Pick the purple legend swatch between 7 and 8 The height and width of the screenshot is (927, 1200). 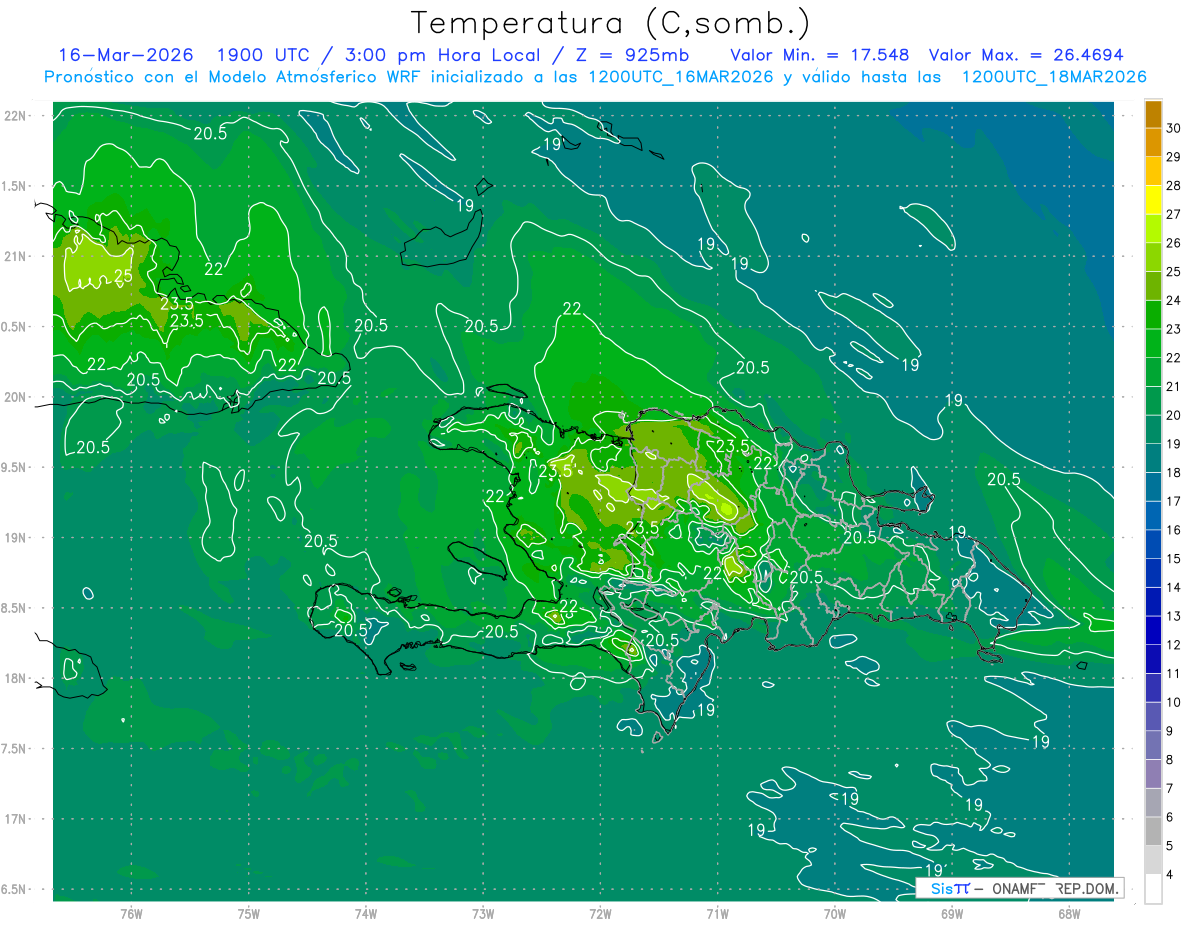(1153, 774)
